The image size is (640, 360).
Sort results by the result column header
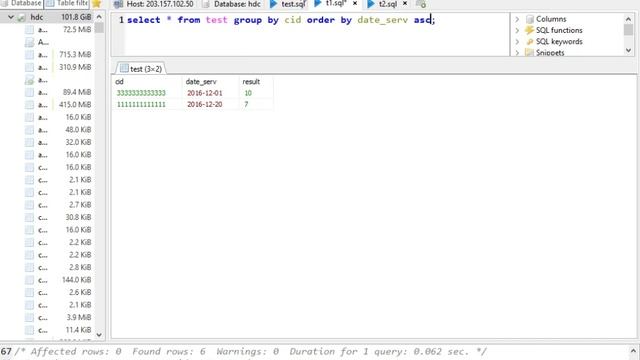click(256, 82)
